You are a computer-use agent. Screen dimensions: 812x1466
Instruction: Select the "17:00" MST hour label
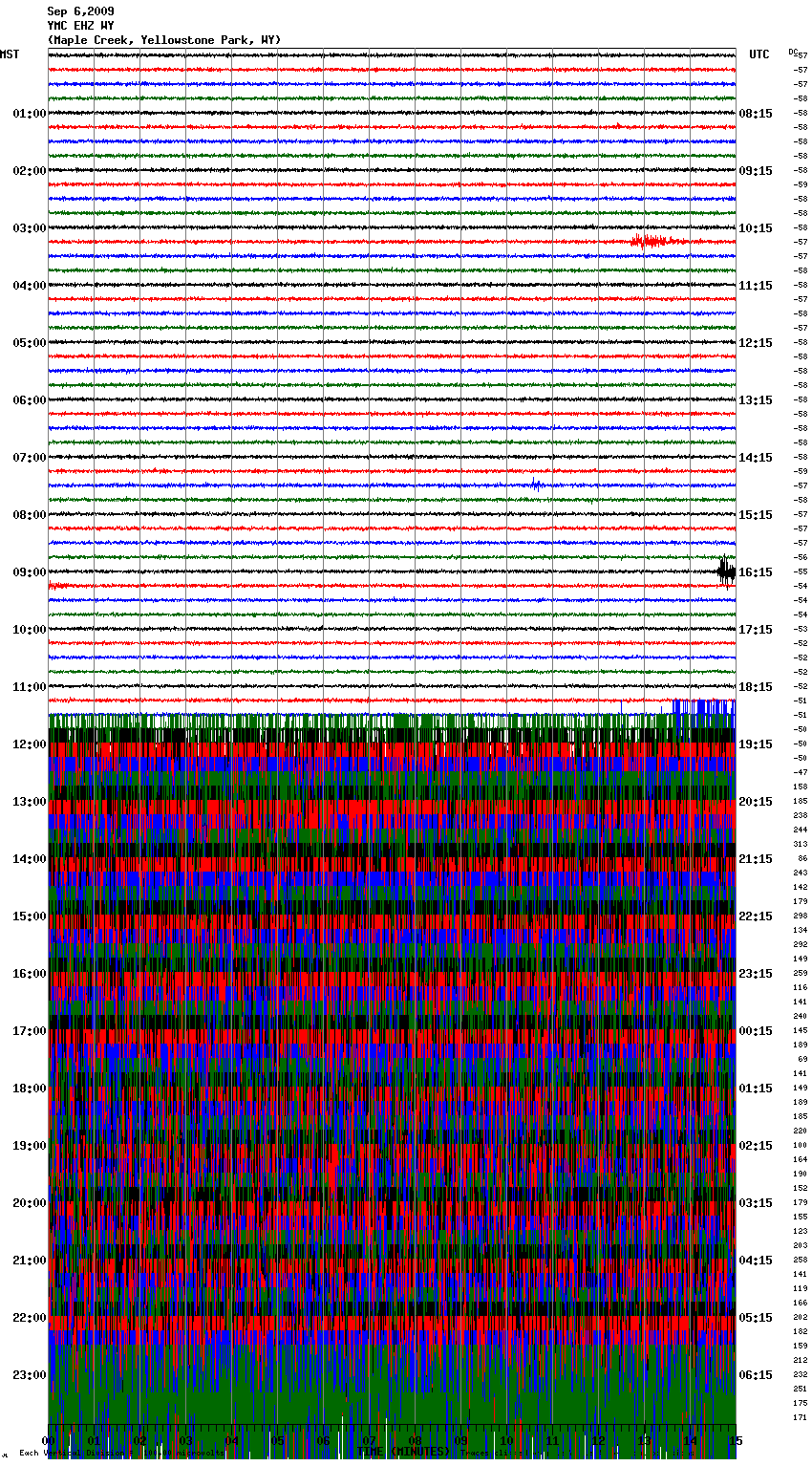(x=30, y=1031)
